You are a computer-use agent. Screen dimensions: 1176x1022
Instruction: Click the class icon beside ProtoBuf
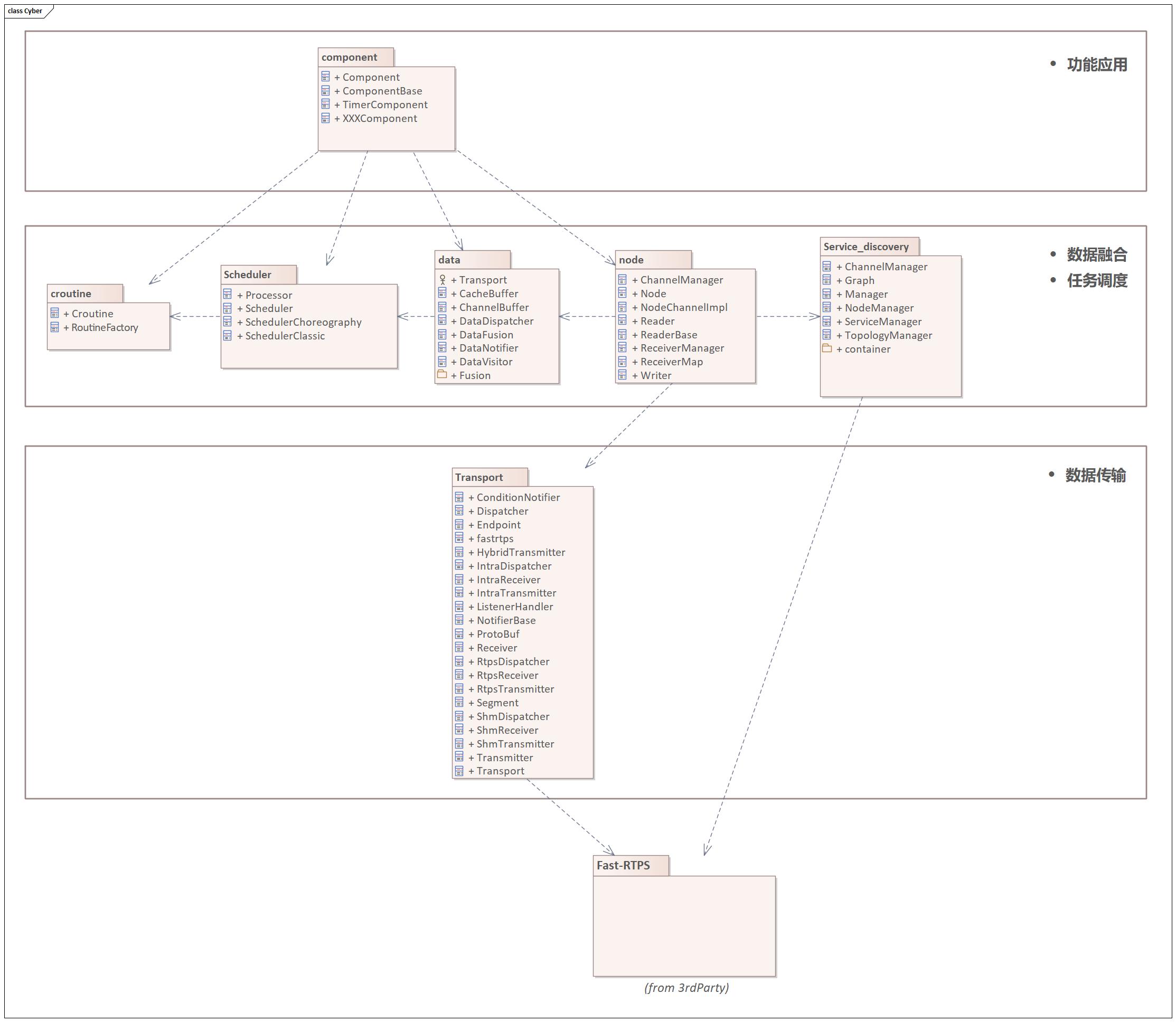coord(459,633)
